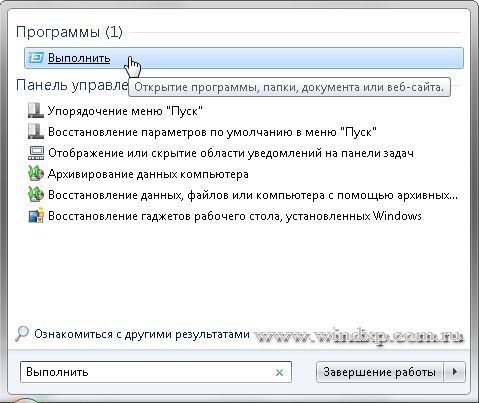479x403 pixels.
Task: Click the Архивирование данных компьютера backup icon
Action: click(36, 174)
